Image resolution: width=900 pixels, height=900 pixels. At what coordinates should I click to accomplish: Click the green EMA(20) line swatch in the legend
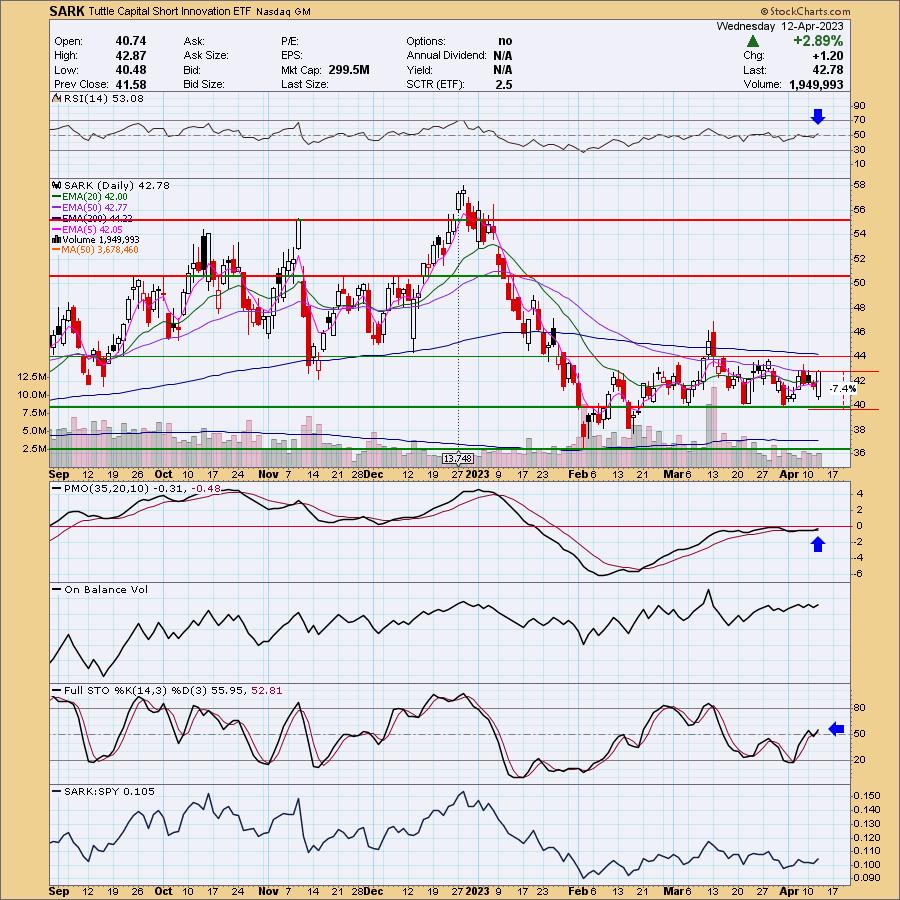click(56, 196)
